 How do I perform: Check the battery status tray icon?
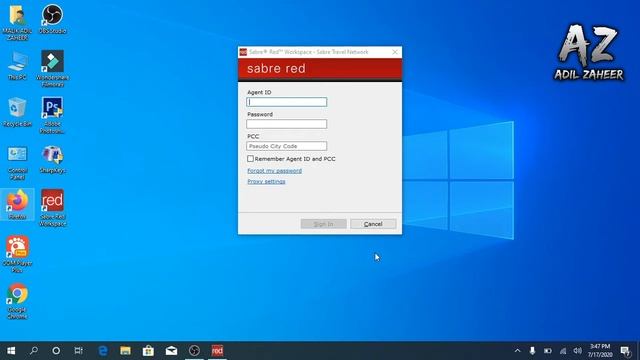coord(548,351)
